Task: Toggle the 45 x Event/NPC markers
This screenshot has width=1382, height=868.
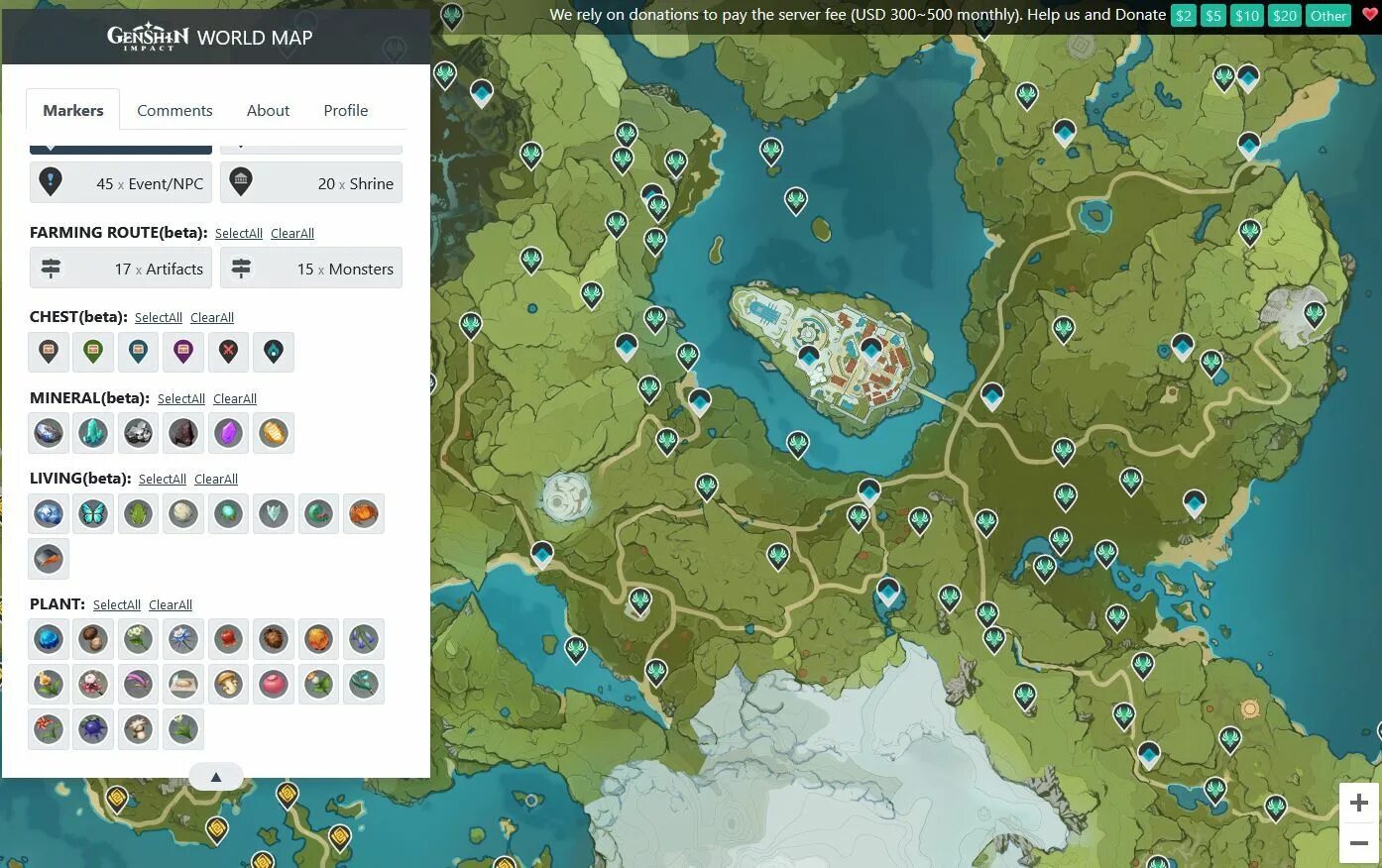Action: [121, 183]
